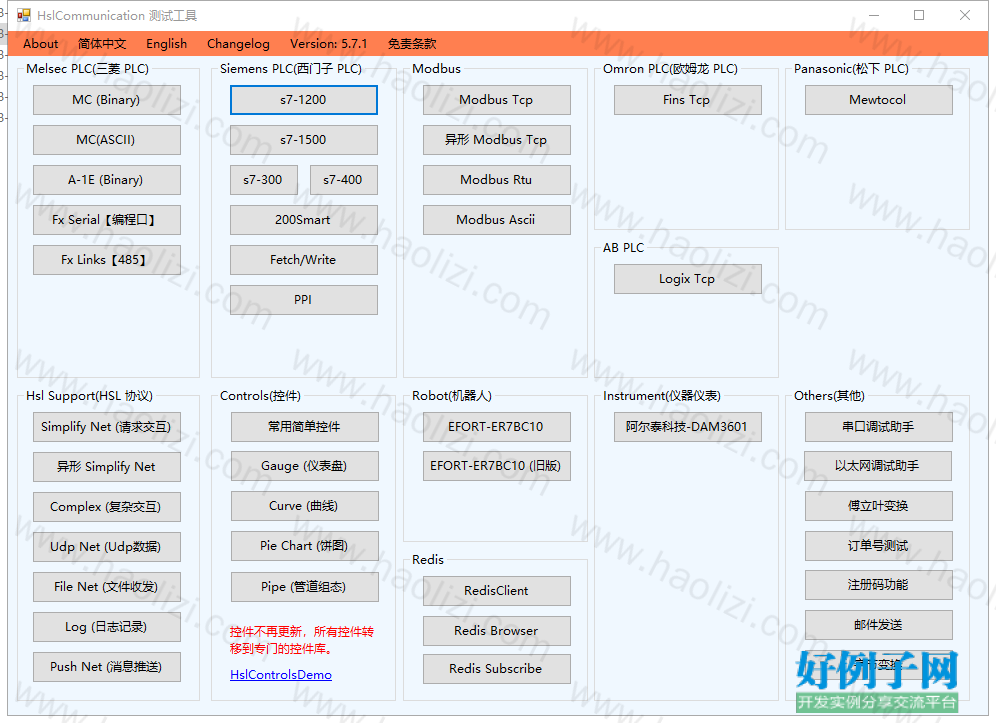This screenshot has height=723, width=996.
Task: Open Fx Links【485】test
Action: click(x=107, y=260)
